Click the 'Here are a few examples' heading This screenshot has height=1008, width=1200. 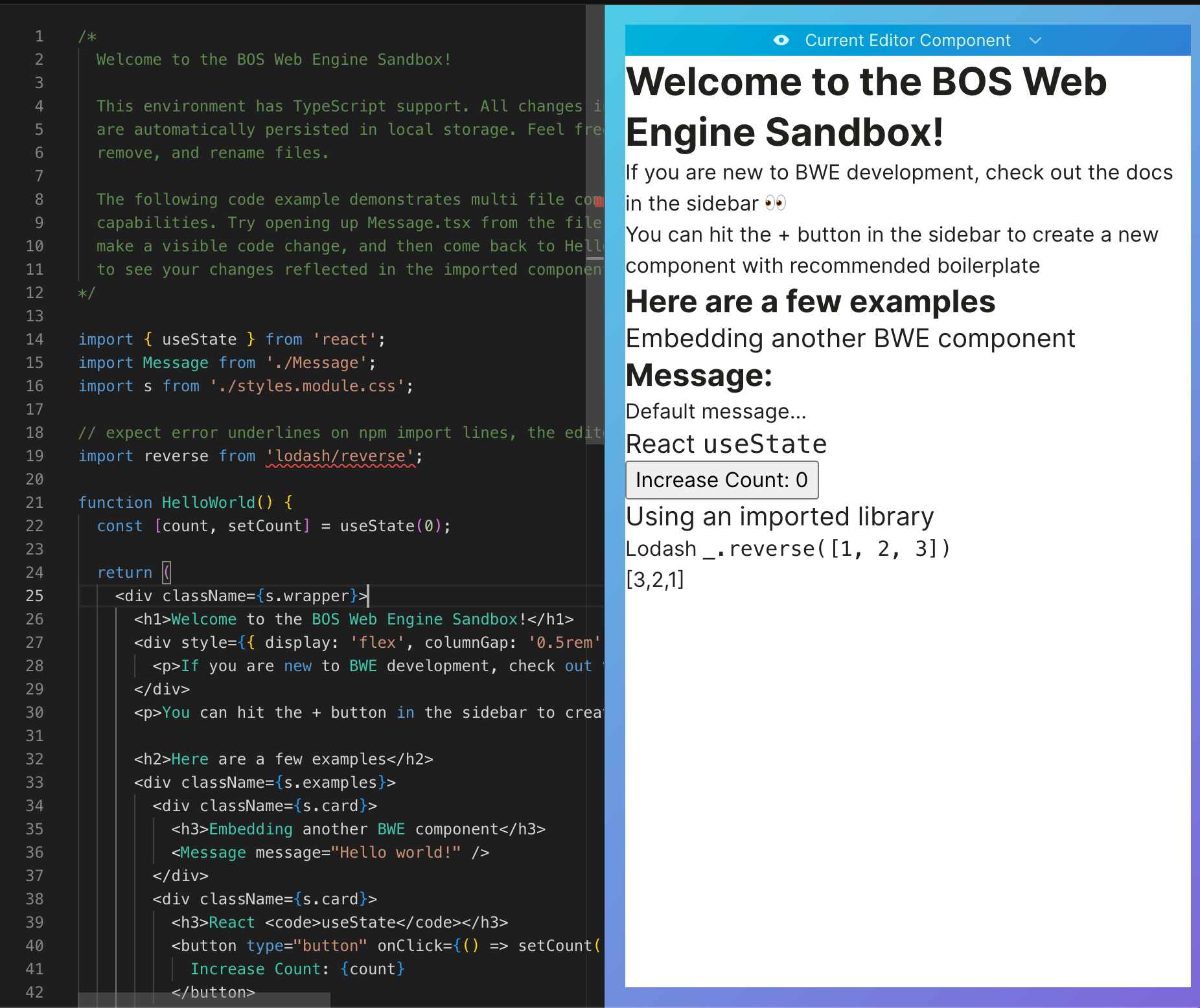[x=810, y=302]
